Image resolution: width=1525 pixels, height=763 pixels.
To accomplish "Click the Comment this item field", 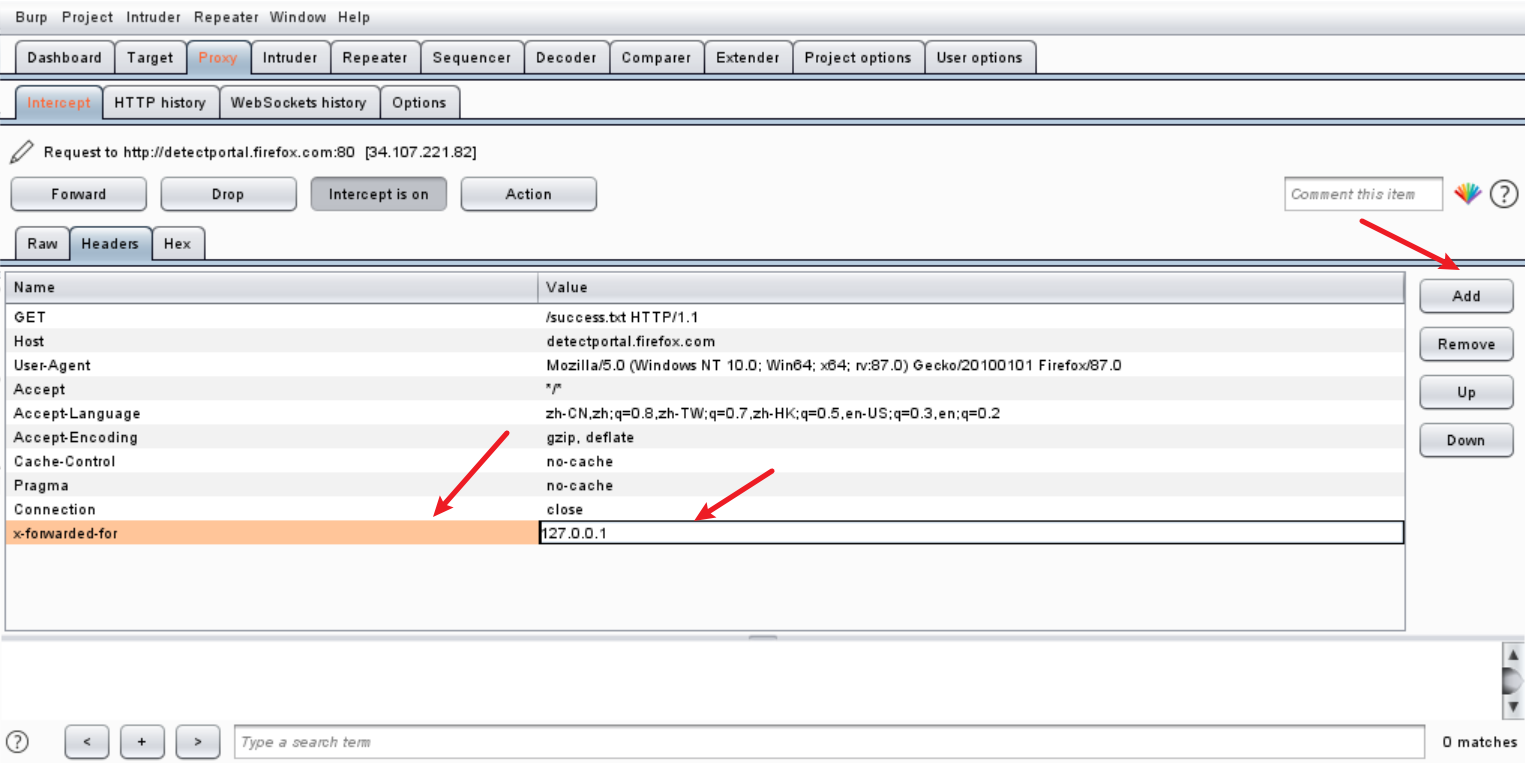I will [1364, 194].
